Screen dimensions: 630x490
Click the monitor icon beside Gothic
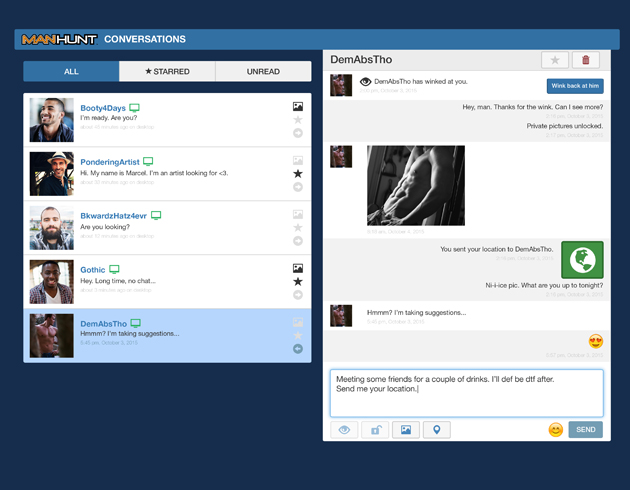click(115, 269)
